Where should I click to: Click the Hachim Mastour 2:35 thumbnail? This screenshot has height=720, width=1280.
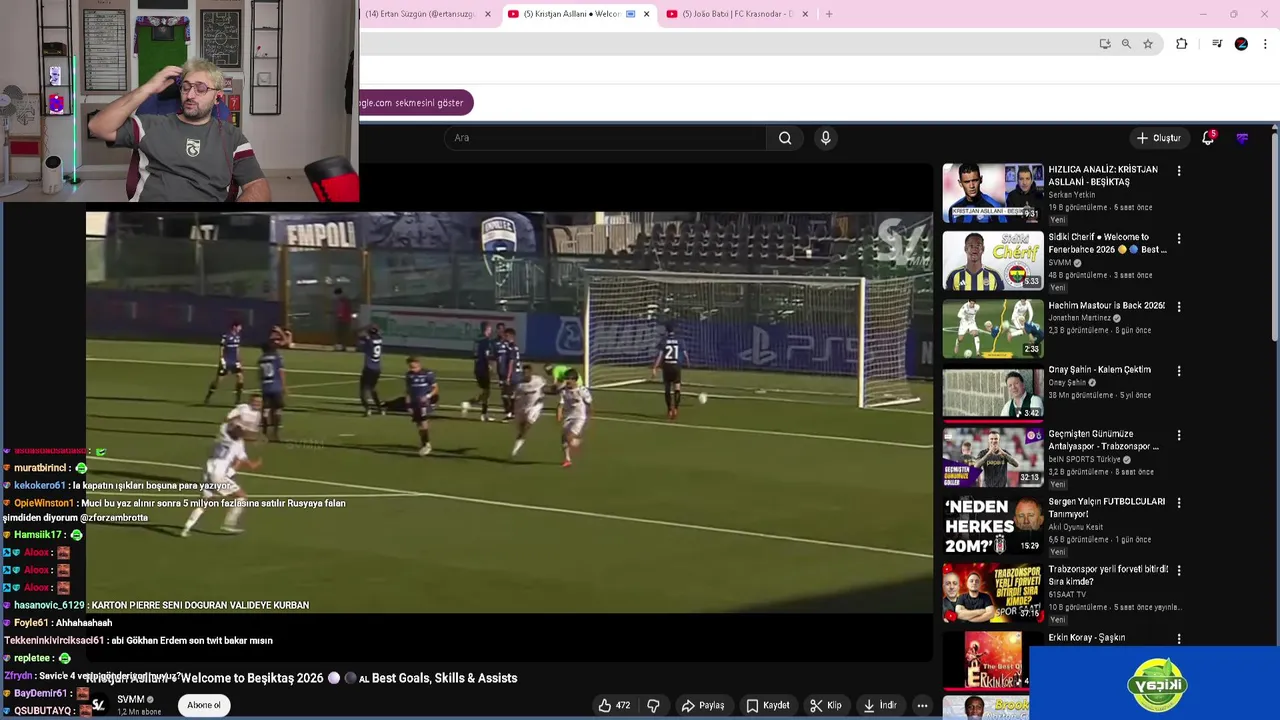pyautogui.click(x=993, y=328)
